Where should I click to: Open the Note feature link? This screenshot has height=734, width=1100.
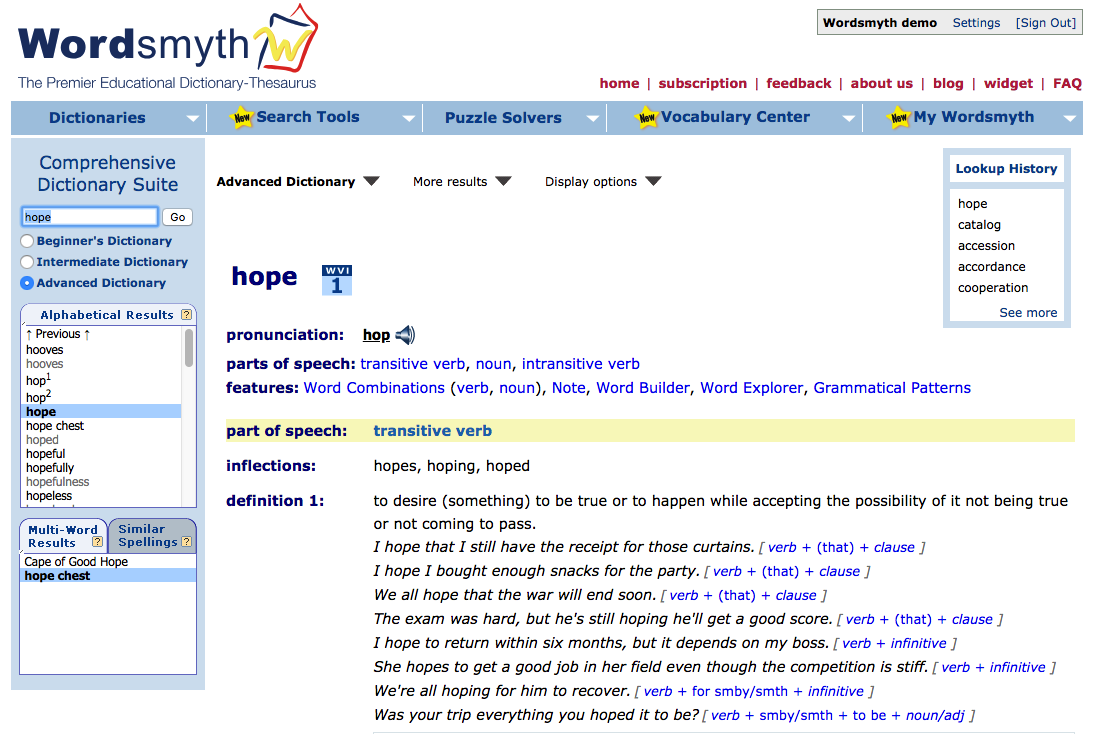tap(568, 388)
